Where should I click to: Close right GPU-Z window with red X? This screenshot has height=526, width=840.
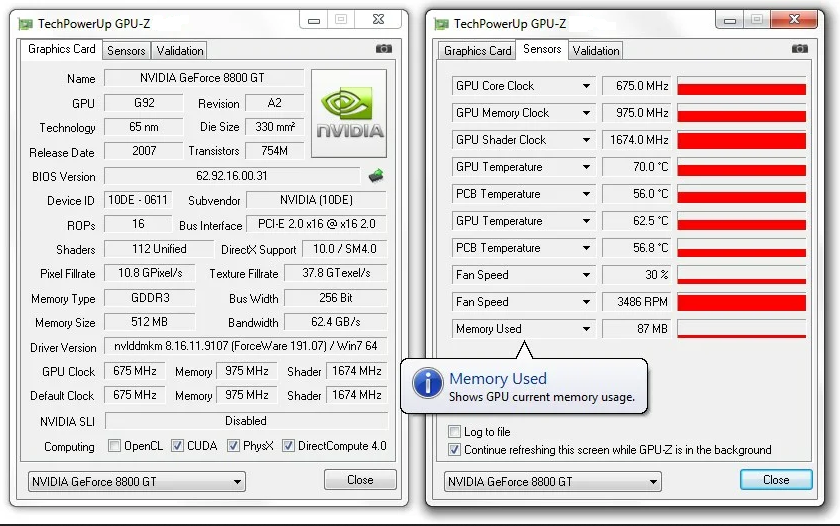pos(794,20)
